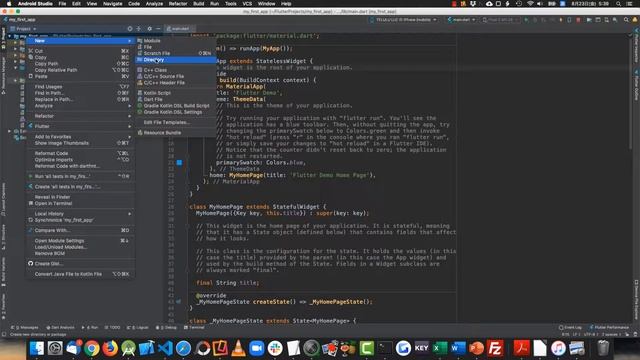Choose Gradle Kotlin DSL Build Script

[x=176, y=106]
